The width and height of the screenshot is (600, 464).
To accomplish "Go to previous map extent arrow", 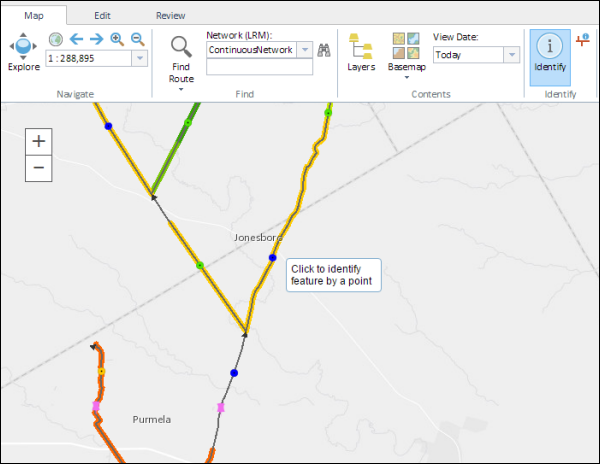I will pos(76,39).
